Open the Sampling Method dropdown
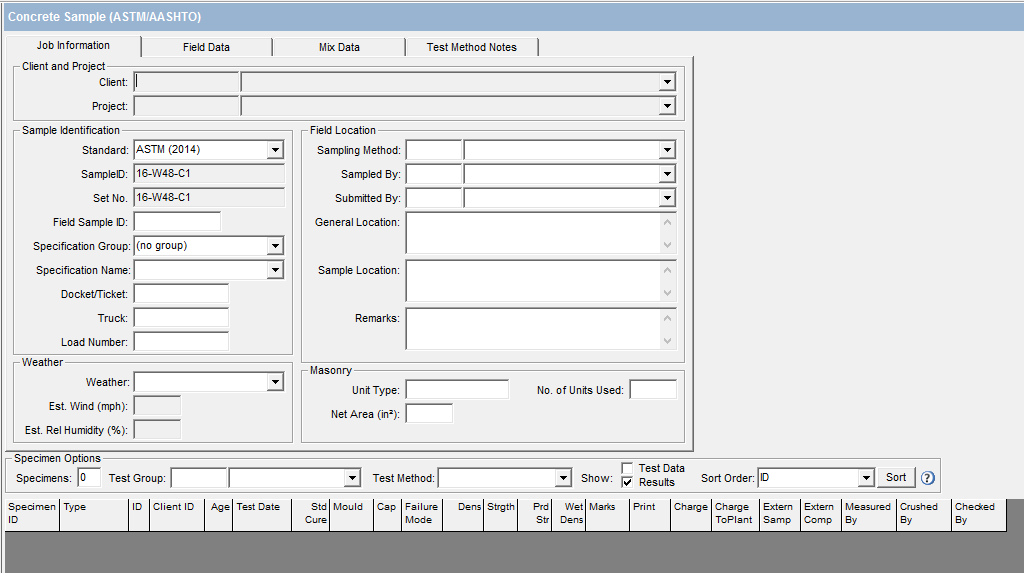 [x=667, y=150]
